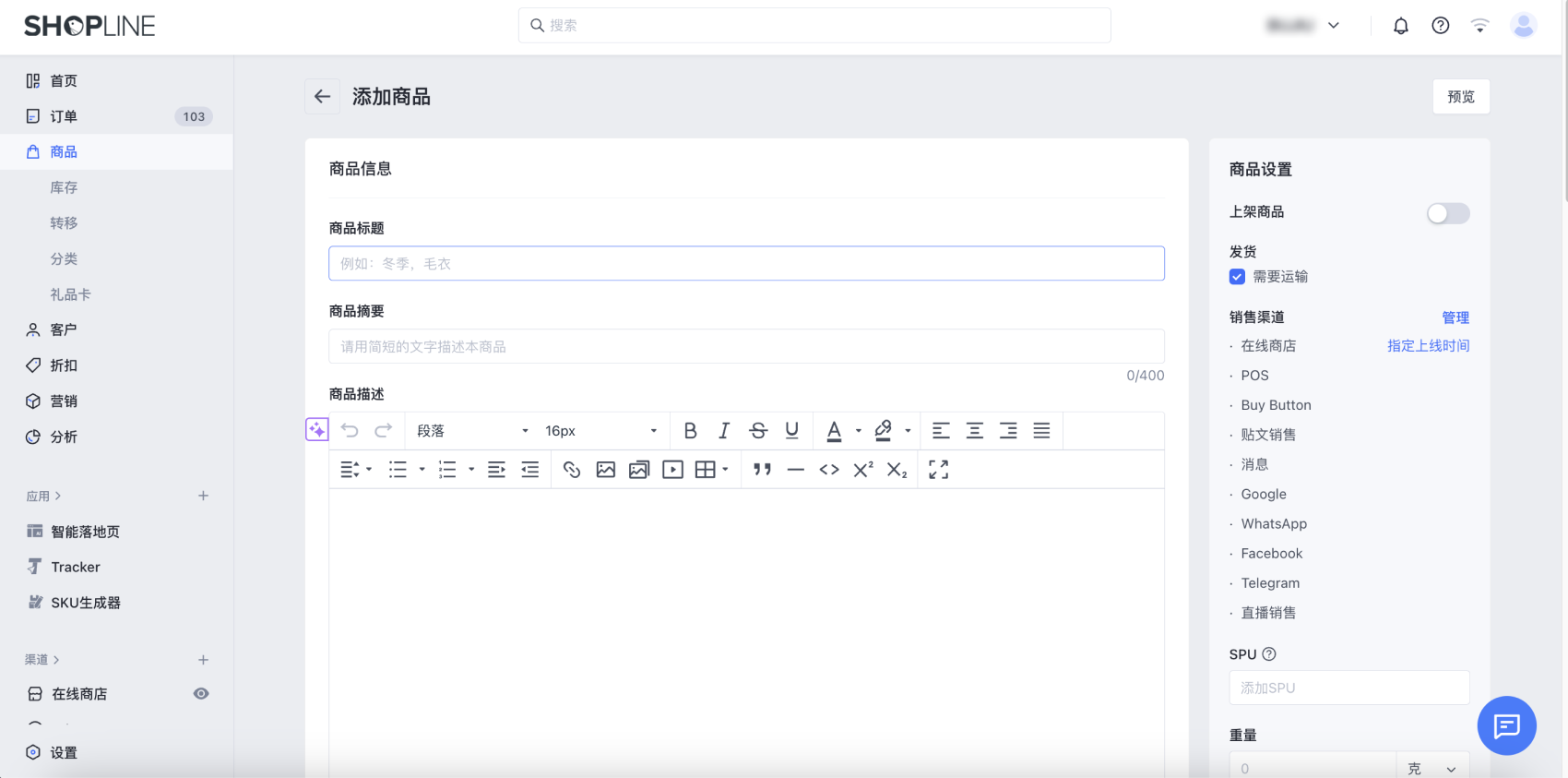This screenshot has height=778, width=1568.
Task: Insert a block quote
Action: click(x=762, y=470)
